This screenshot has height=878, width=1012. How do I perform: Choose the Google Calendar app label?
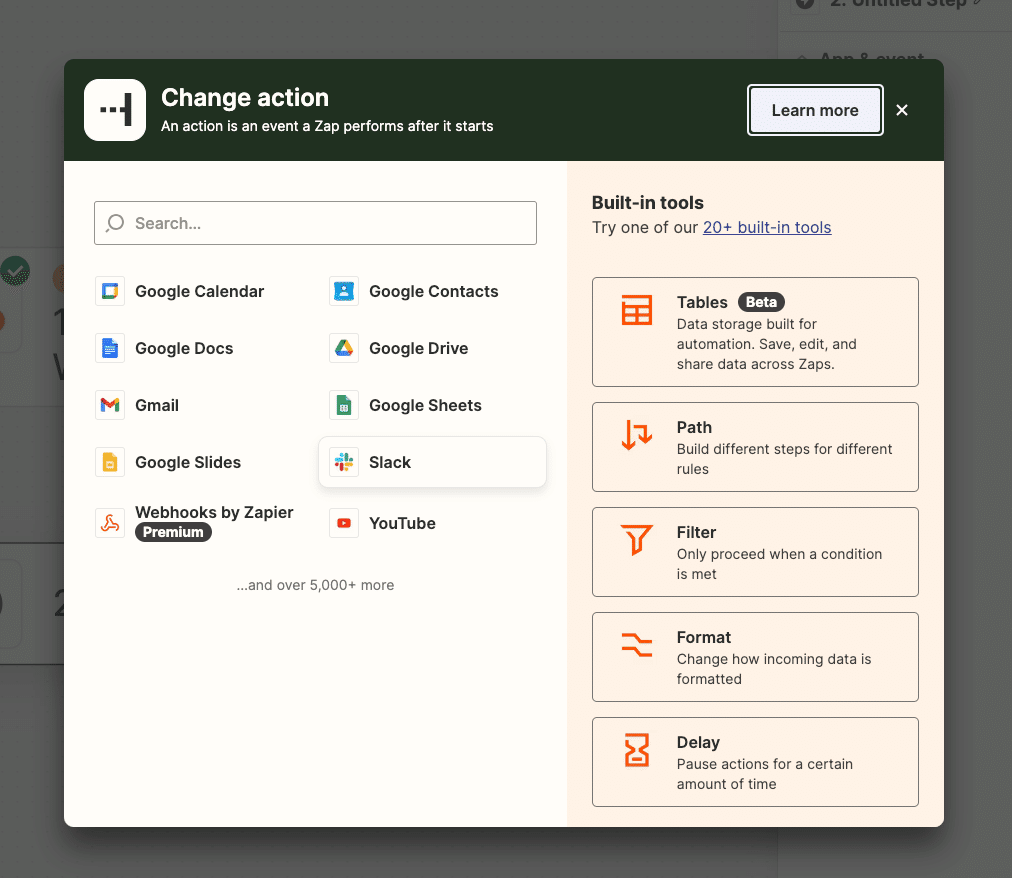pyautogui.click(x=199, y=292)
